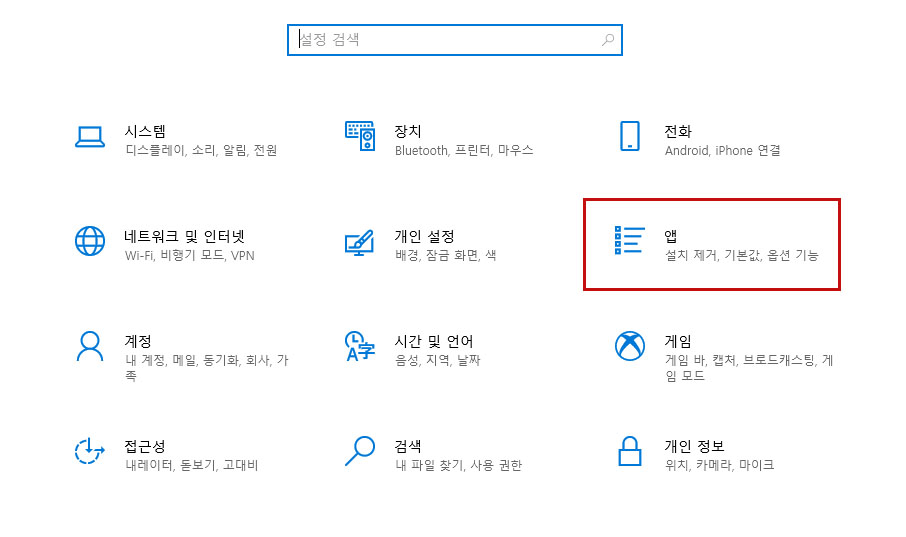Screen dimensions: 906x537
Task: Click the list icon for 앱
Action: point(629,241)
